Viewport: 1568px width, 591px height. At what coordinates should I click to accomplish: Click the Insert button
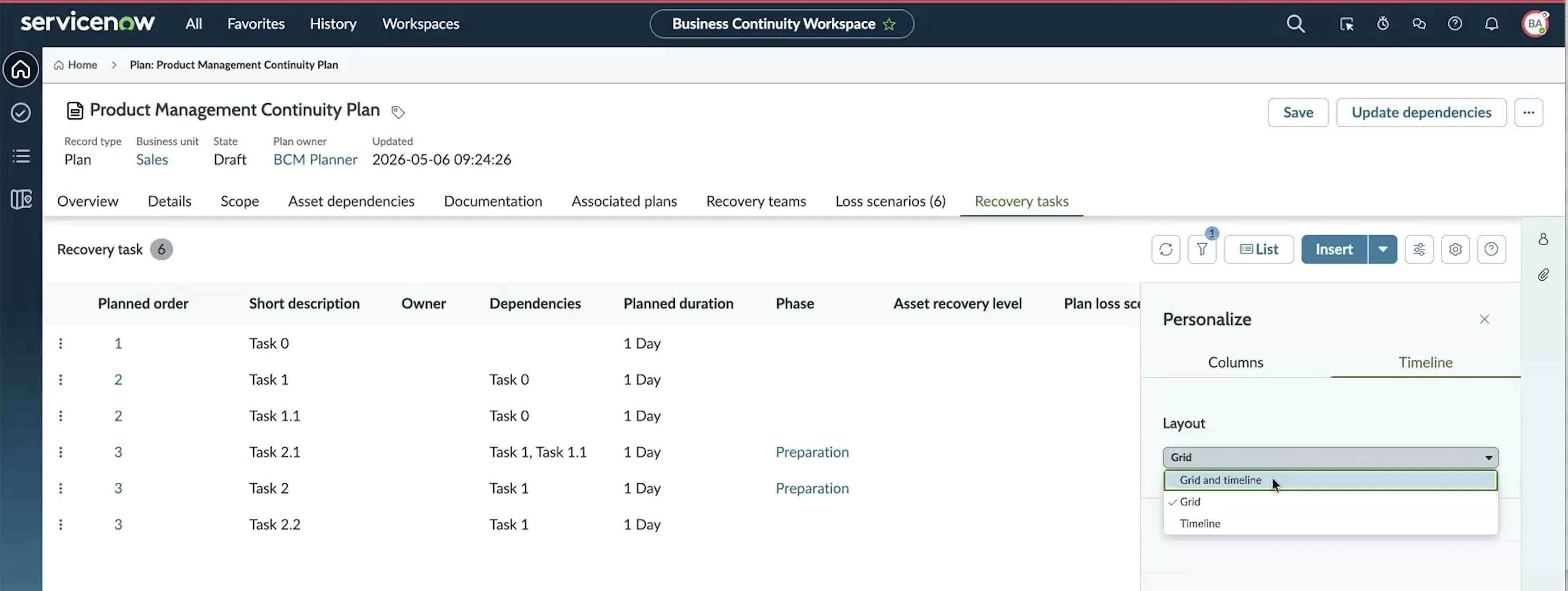click(1334, 249)
